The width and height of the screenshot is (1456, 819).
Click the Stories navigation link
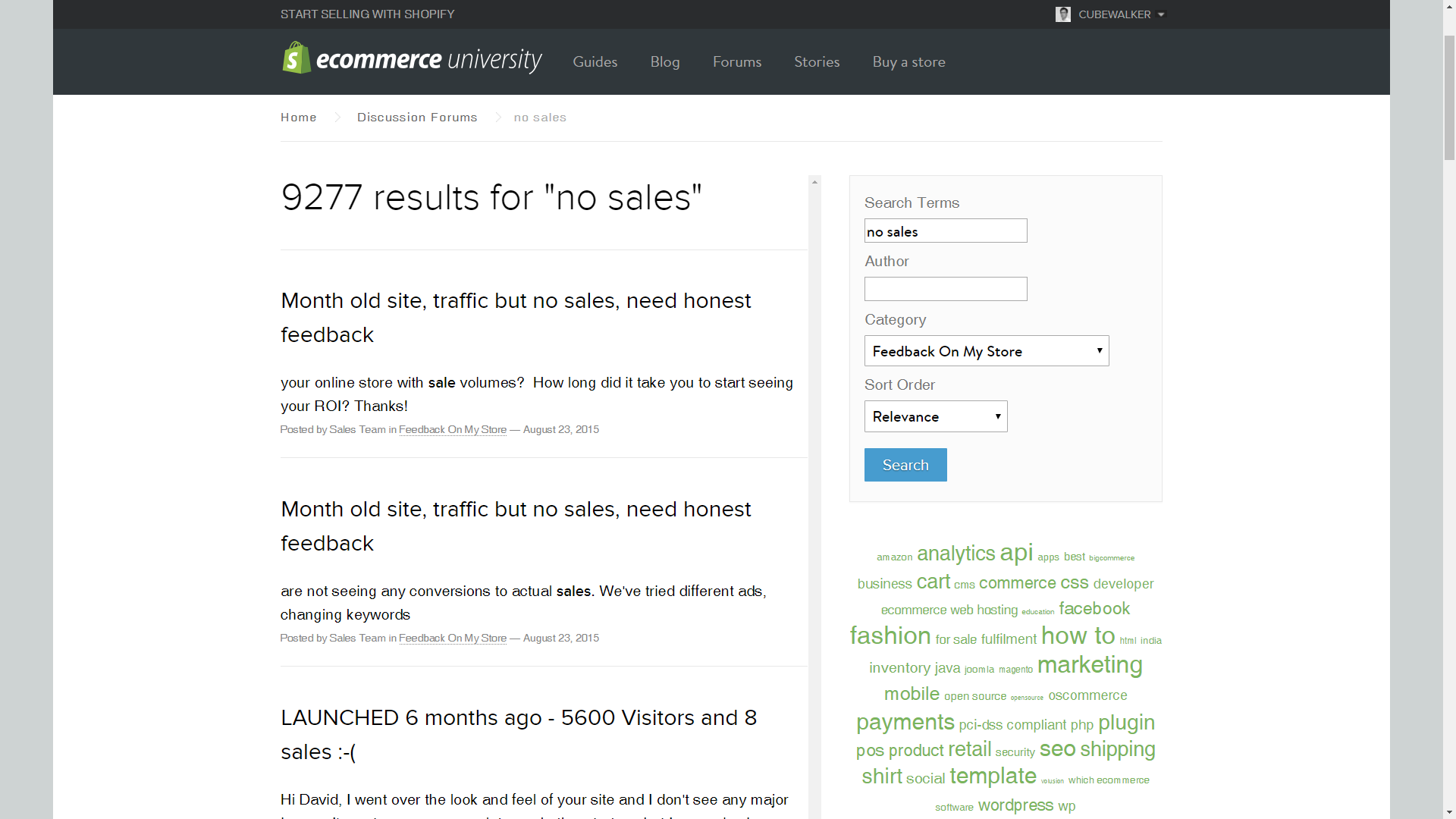pyautogui.click(x=816, y=62)
